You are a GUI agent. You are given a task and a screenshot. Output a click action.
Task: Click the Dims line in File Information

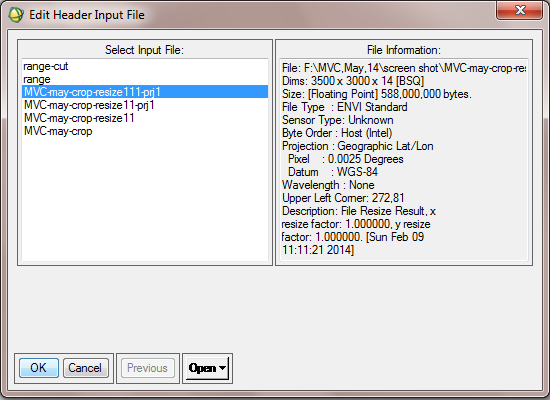tap(353, 81)
